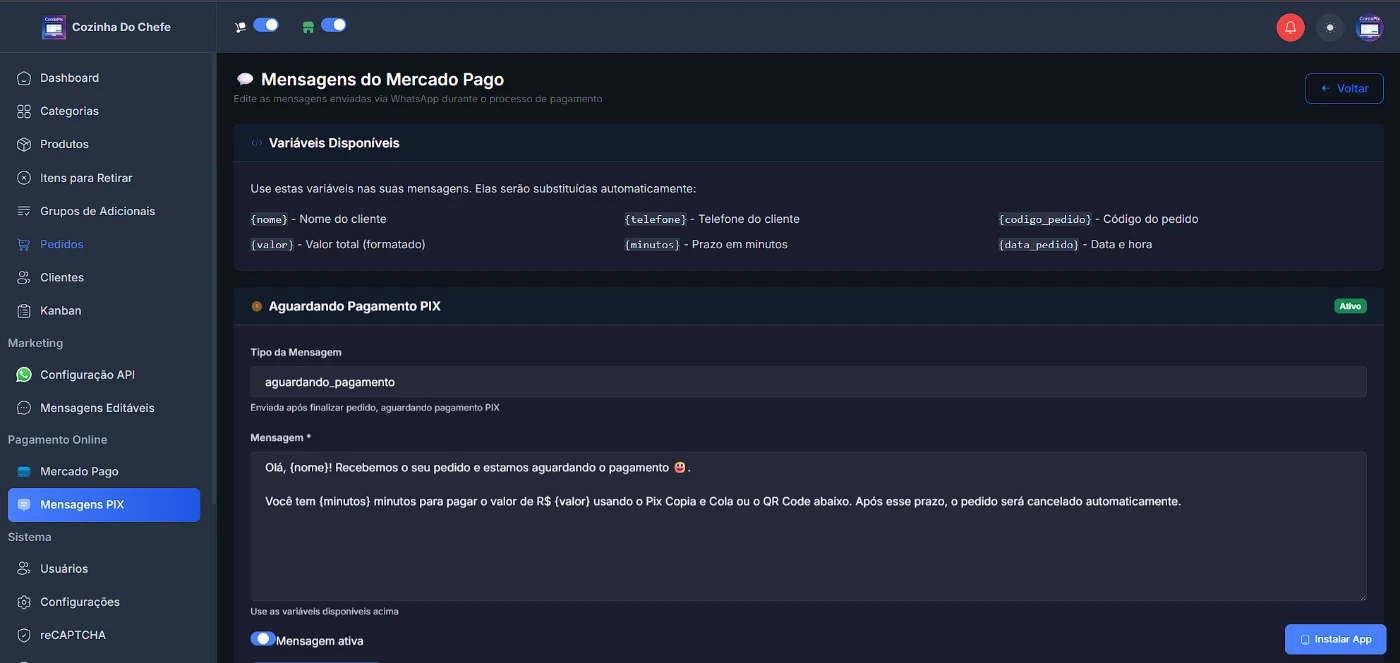
Task: Click the Kanban clipboard icon
Action: coord(24,311)
